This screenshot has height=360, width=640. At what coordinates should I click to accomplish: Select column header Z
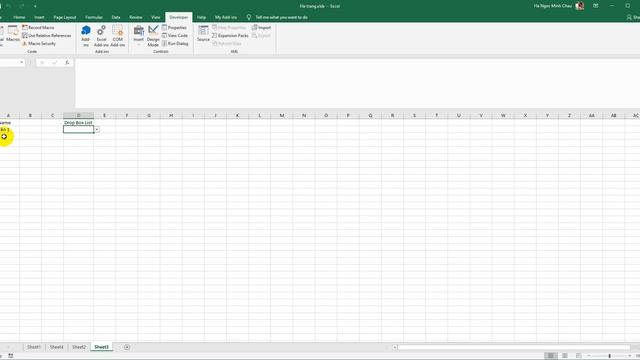[569, 116]
